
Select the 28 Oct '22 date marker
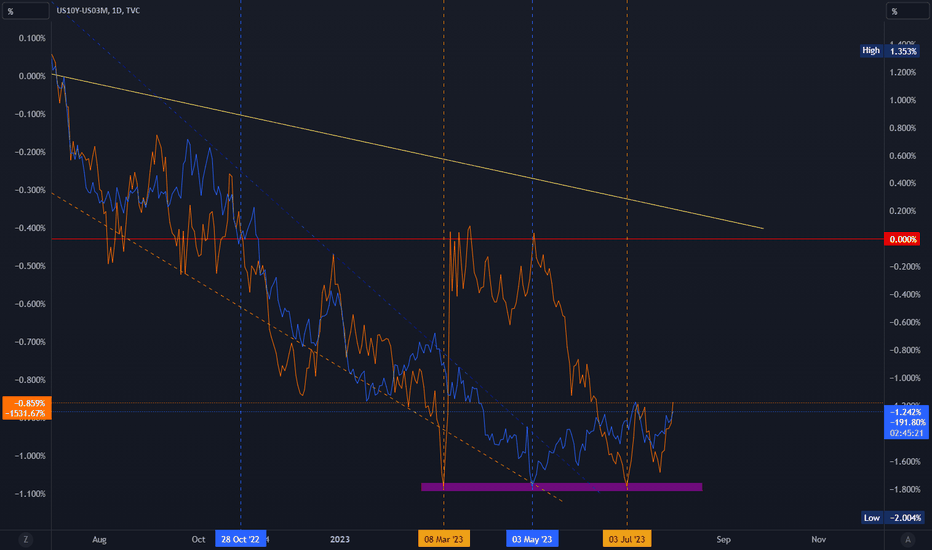[240, 539]
